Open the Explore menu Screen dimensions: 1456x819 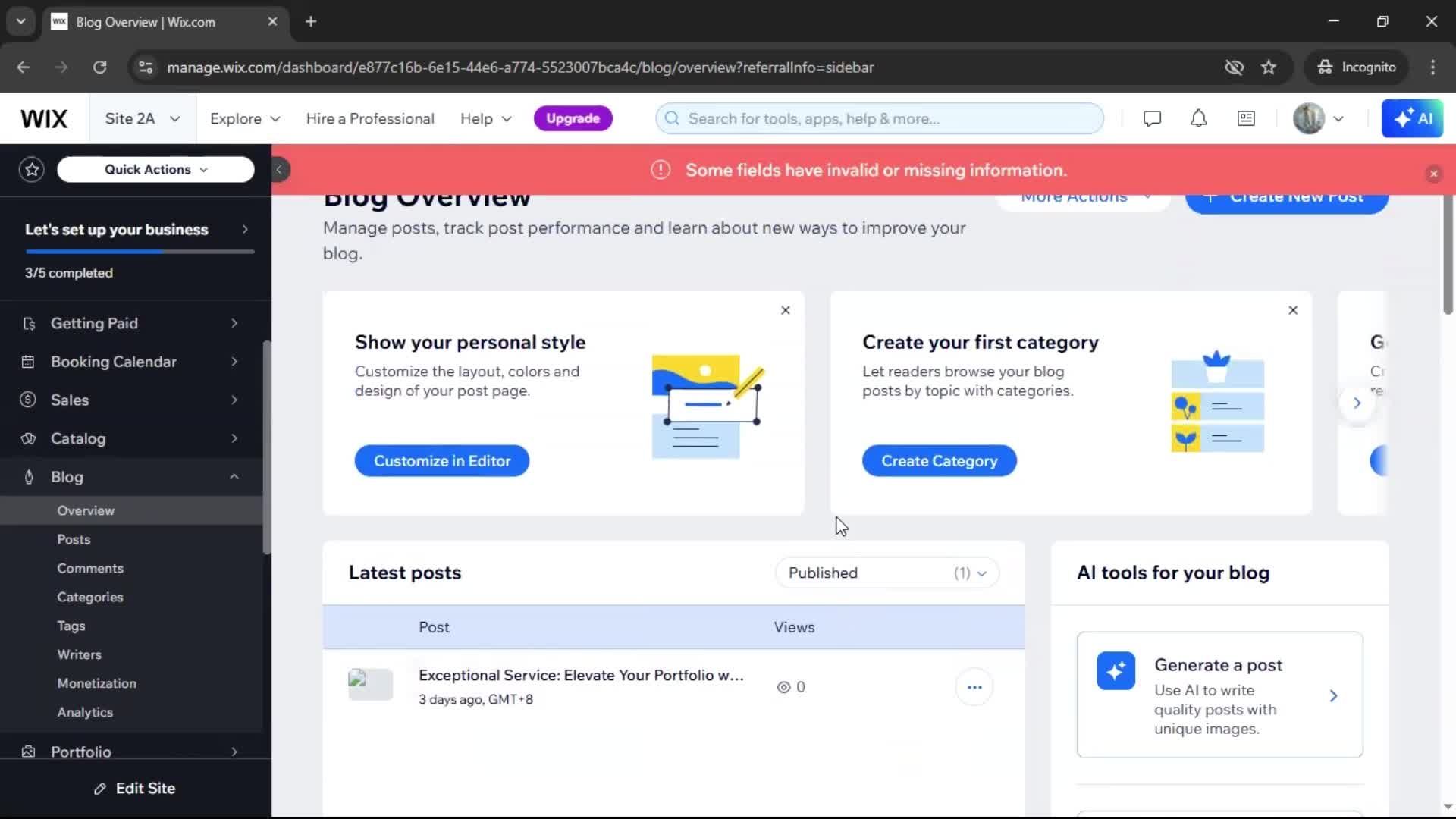tap(245, 118)
